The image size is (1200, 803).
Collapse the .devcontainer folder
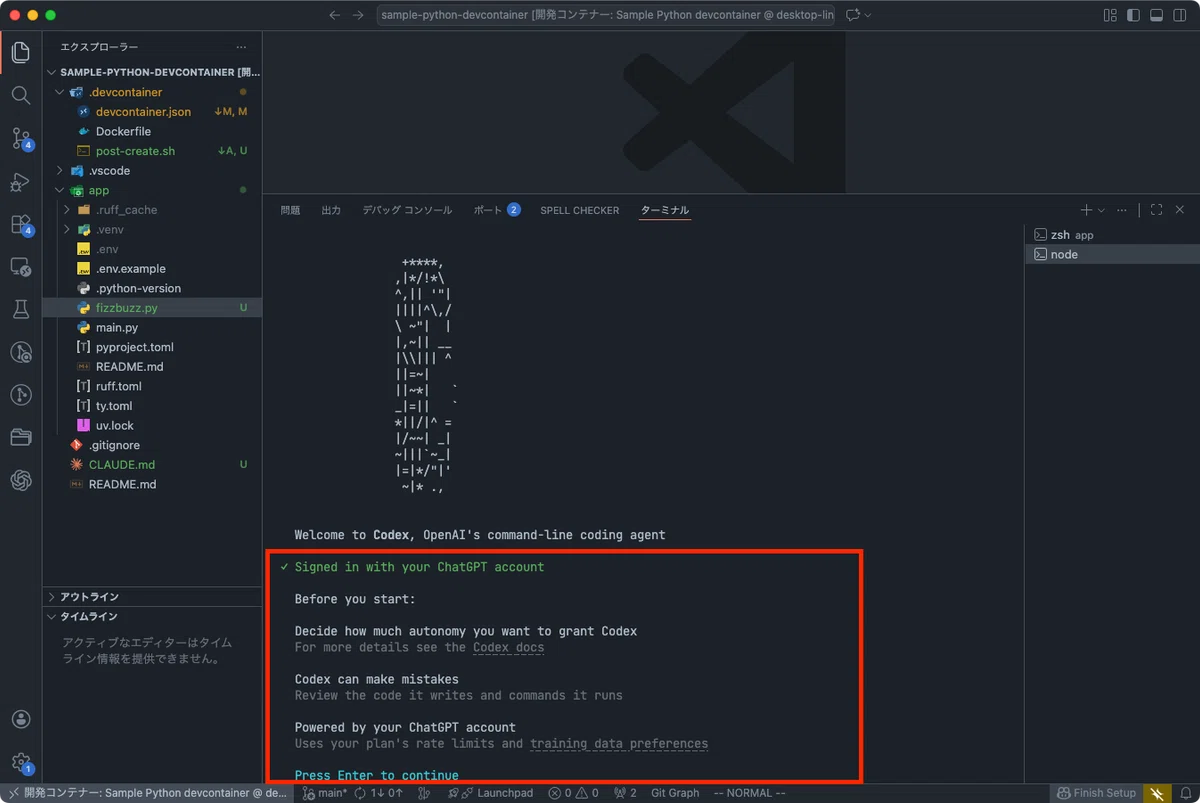click(x=59, y=92)
